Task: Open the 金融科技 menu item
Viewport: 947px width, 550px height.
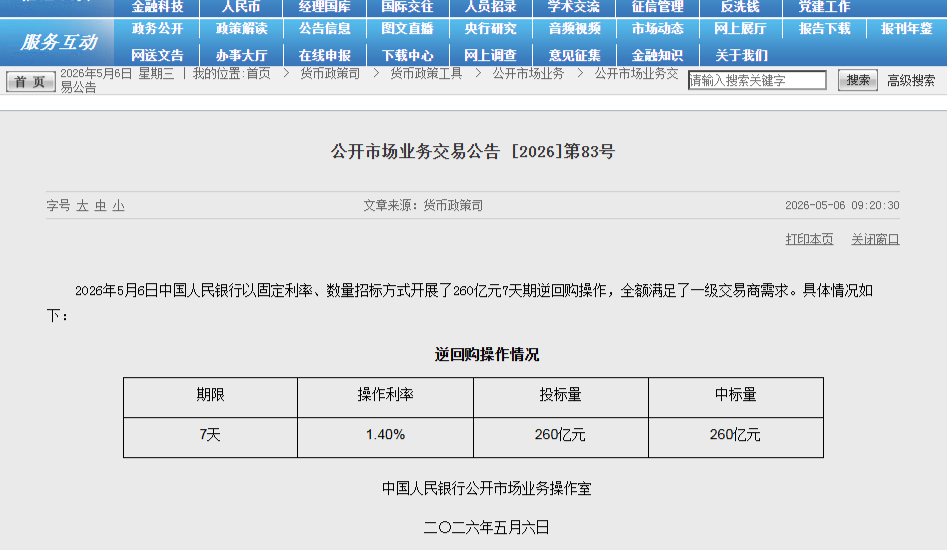Action: 157,7
